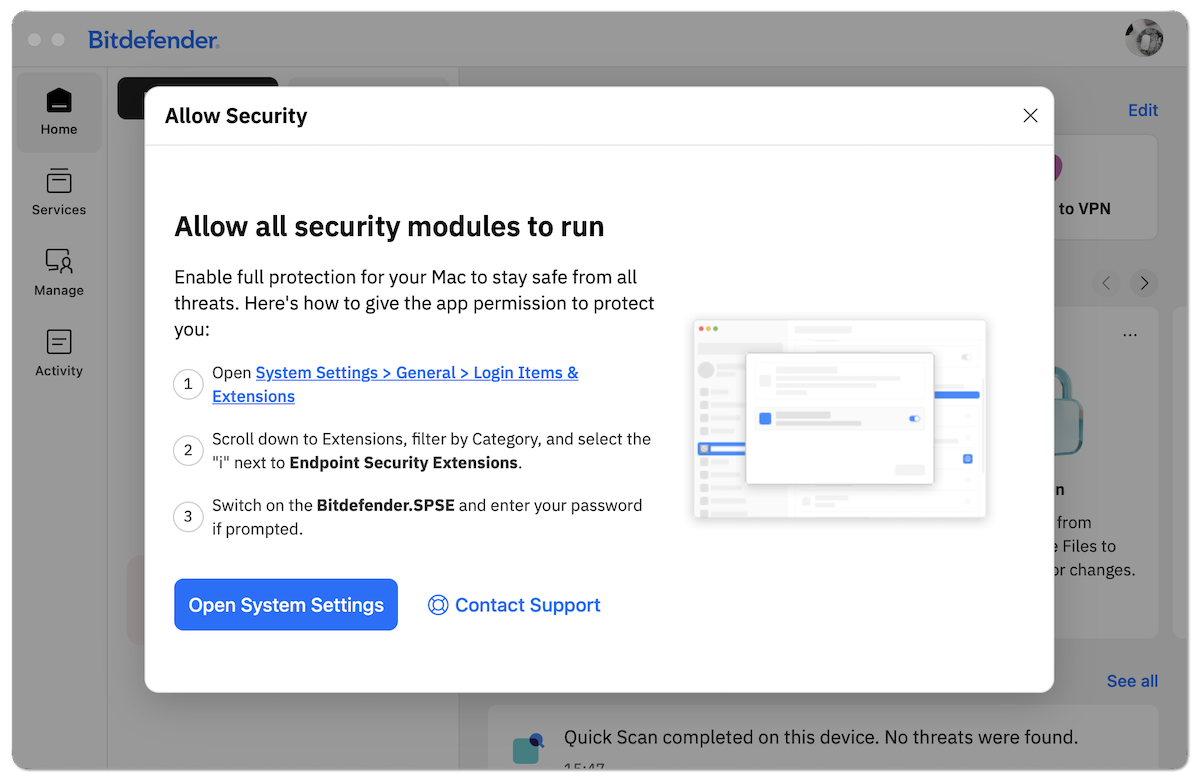Image resolution: width=1200 pixels, height=784 pixels.
Task: Navigate to the Activity section
Action: pyautogui.click(x=58, y=352)
